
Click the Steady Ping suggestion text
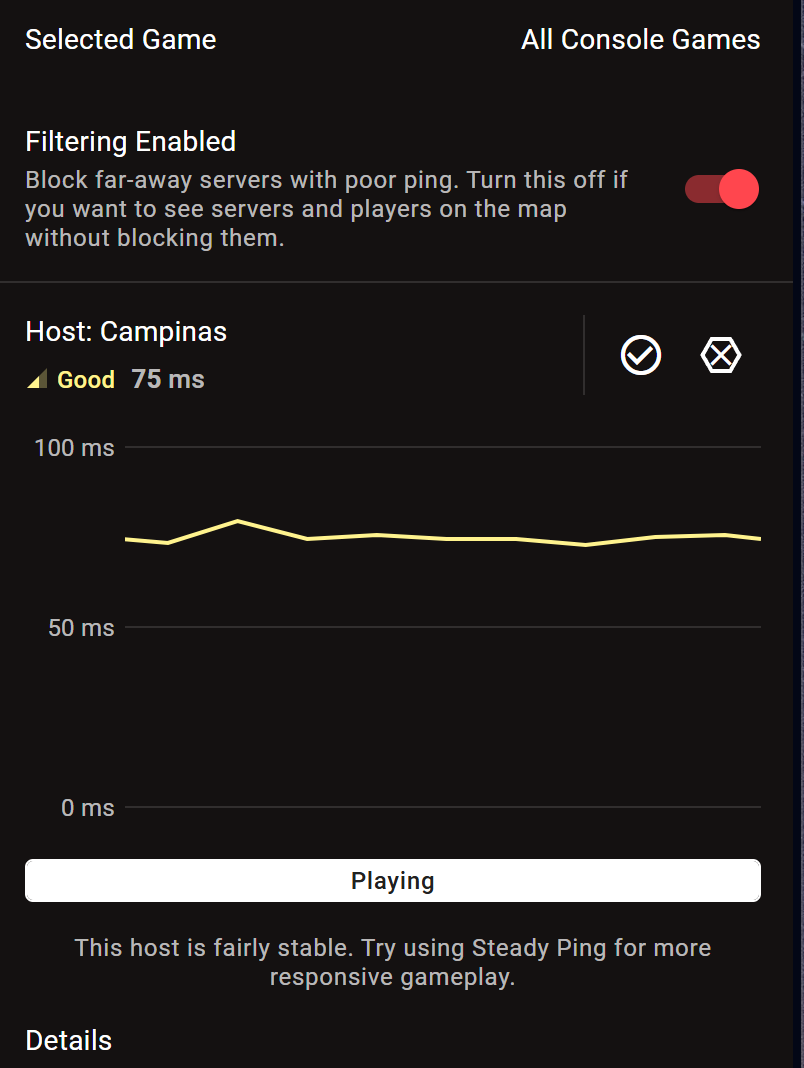click(393, 962)
